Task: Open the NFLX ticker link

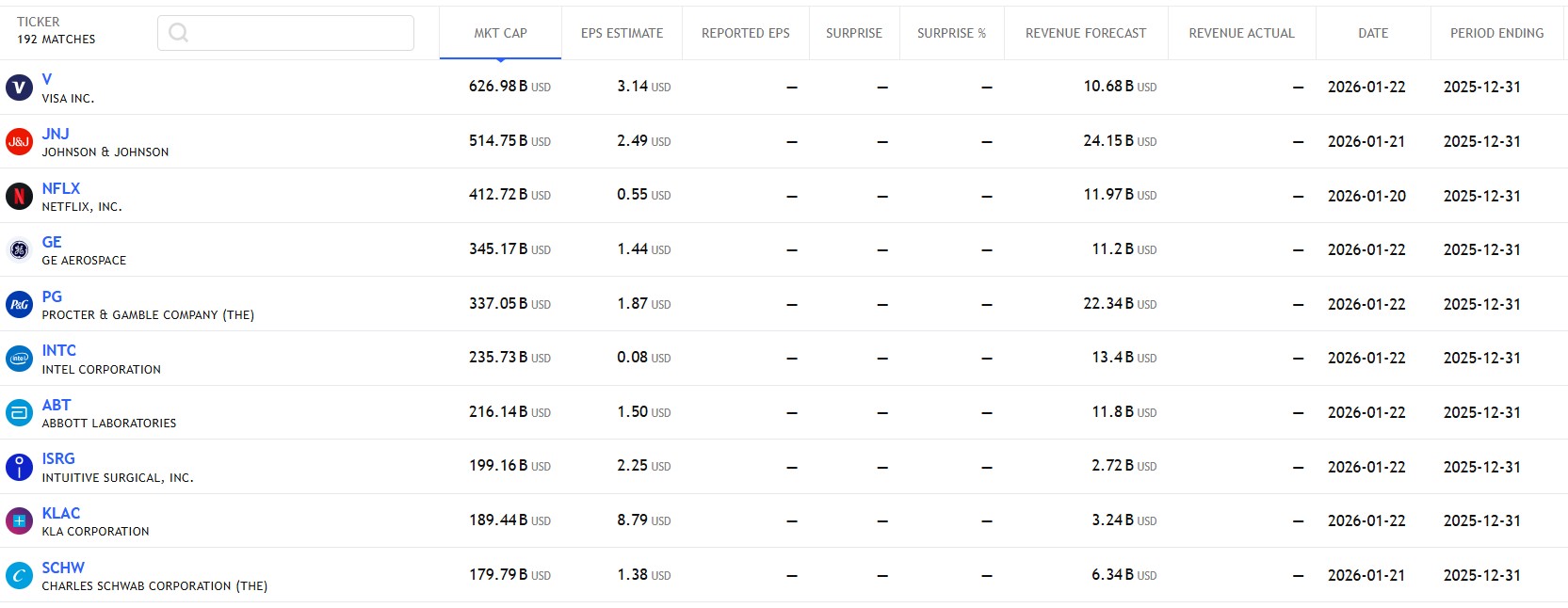Action: coord(61,188)
